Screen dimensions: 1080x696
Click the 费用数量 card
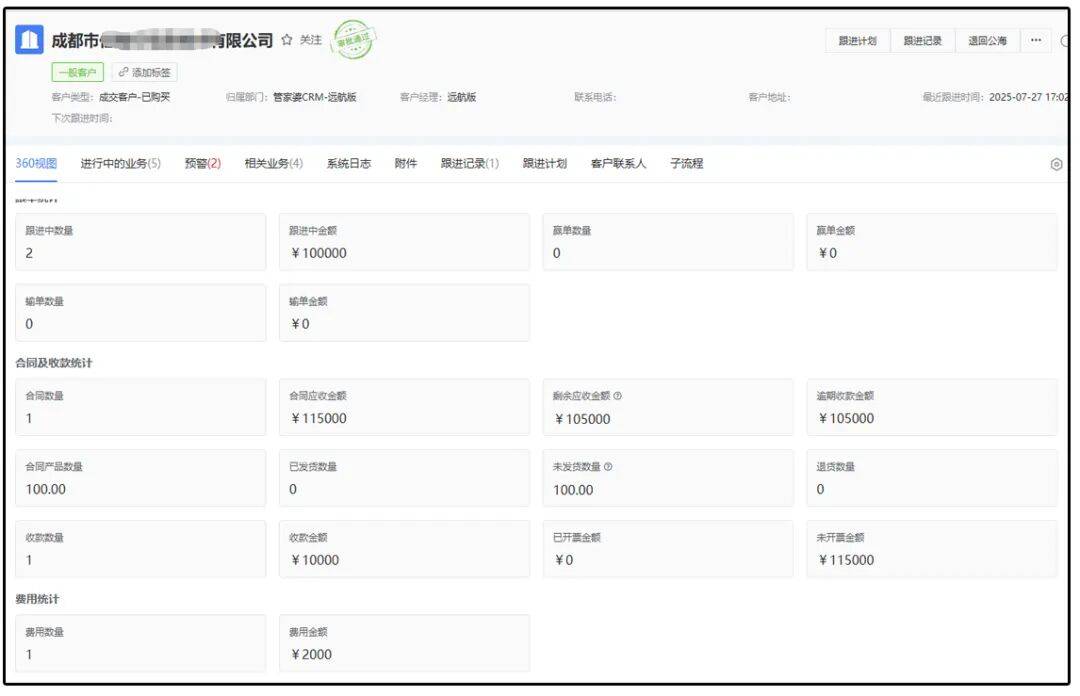pyautogui.click(x=141, y=644)
